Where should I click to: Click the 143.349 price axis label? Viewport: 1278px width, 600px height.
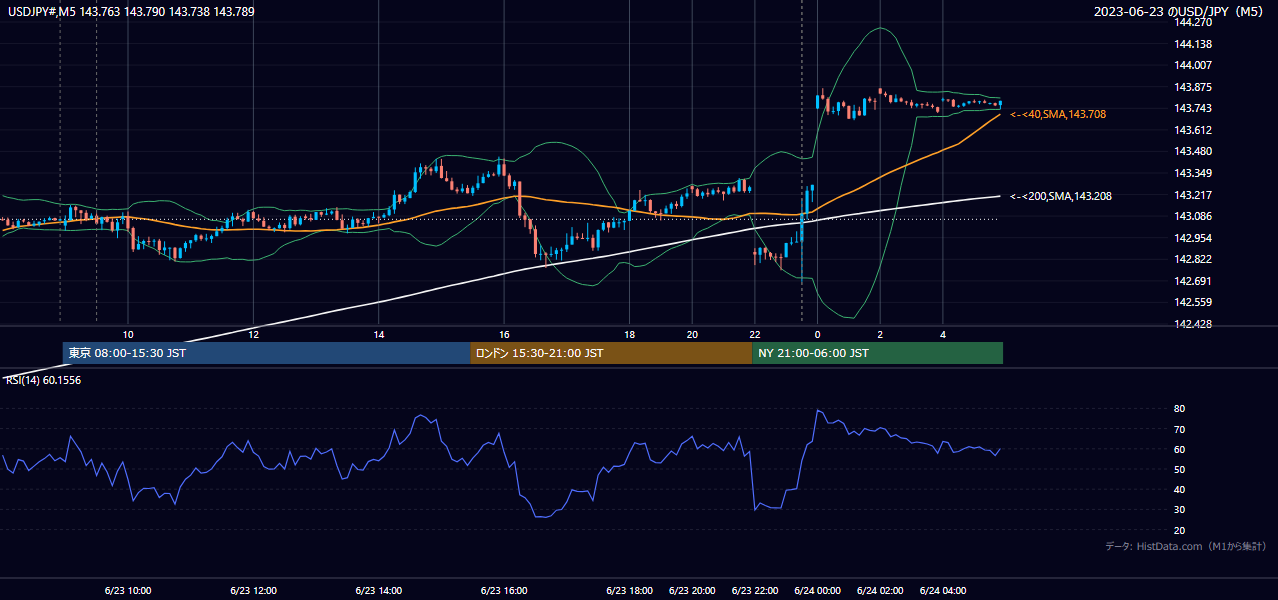(1192, 173)
